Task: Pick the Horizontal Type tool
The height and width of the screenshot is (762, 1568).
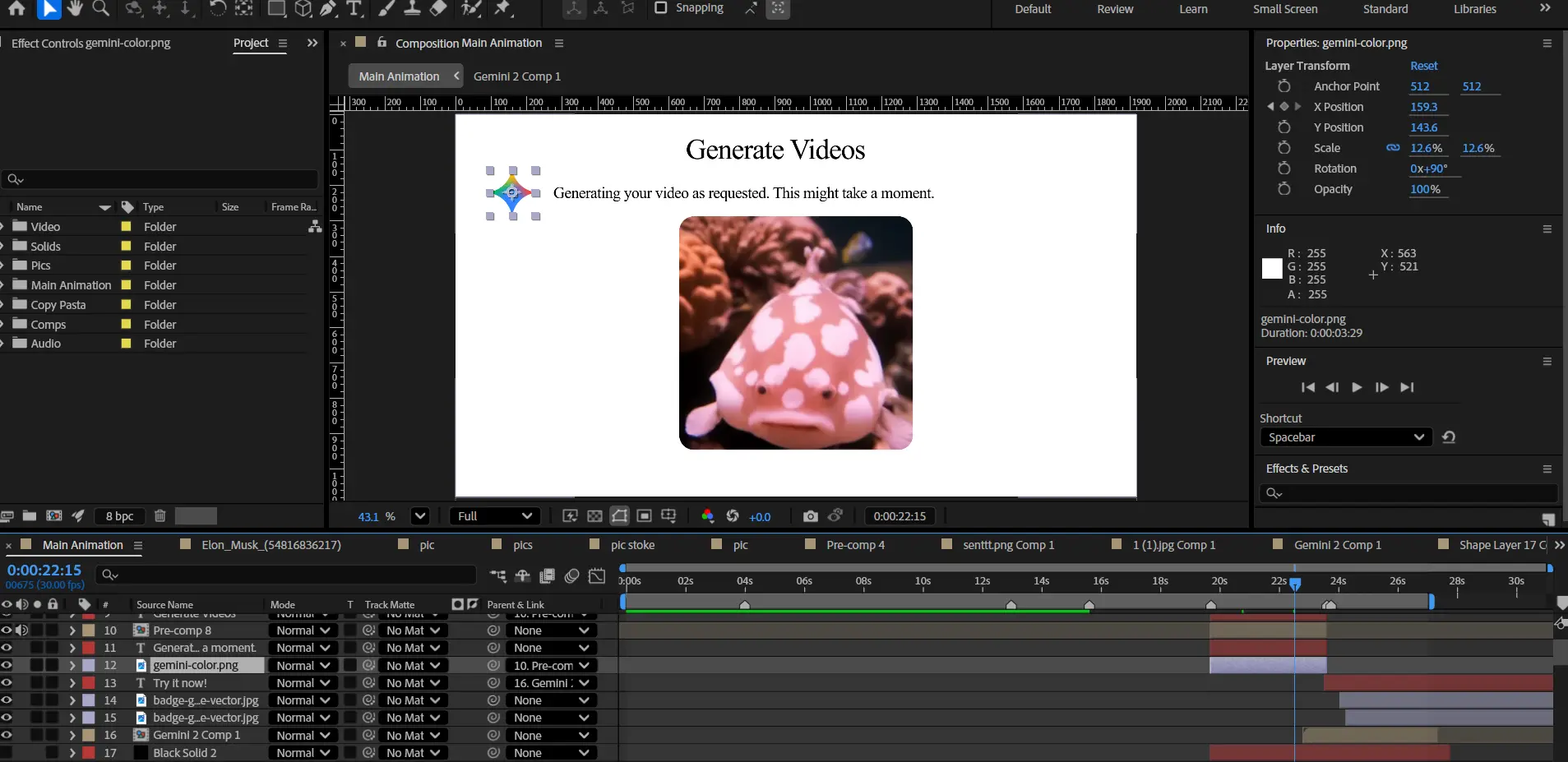Action: [354, 9]
